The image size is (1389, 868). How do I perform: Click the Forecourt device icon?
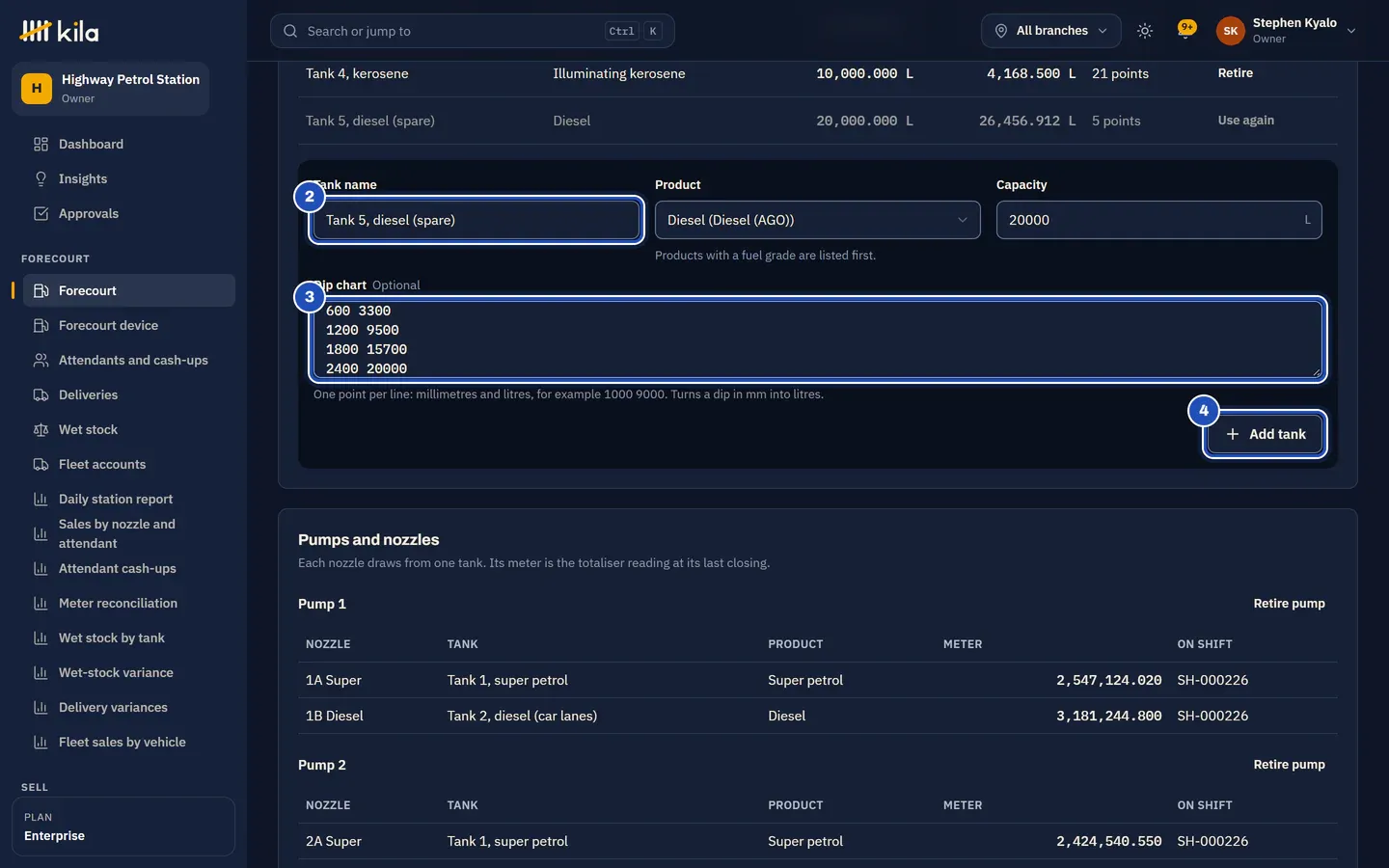[x=41, y=325]
